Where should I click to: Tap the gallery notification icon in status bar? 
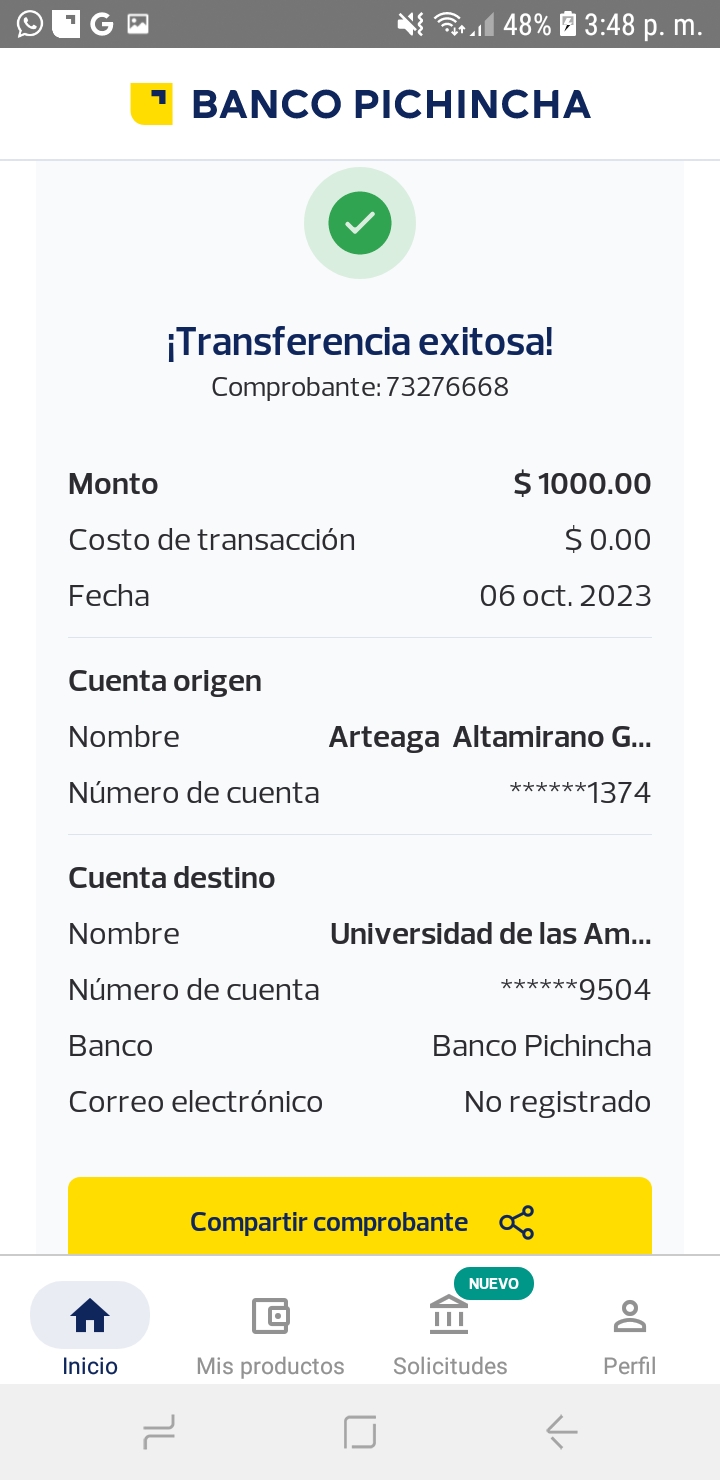138,23
